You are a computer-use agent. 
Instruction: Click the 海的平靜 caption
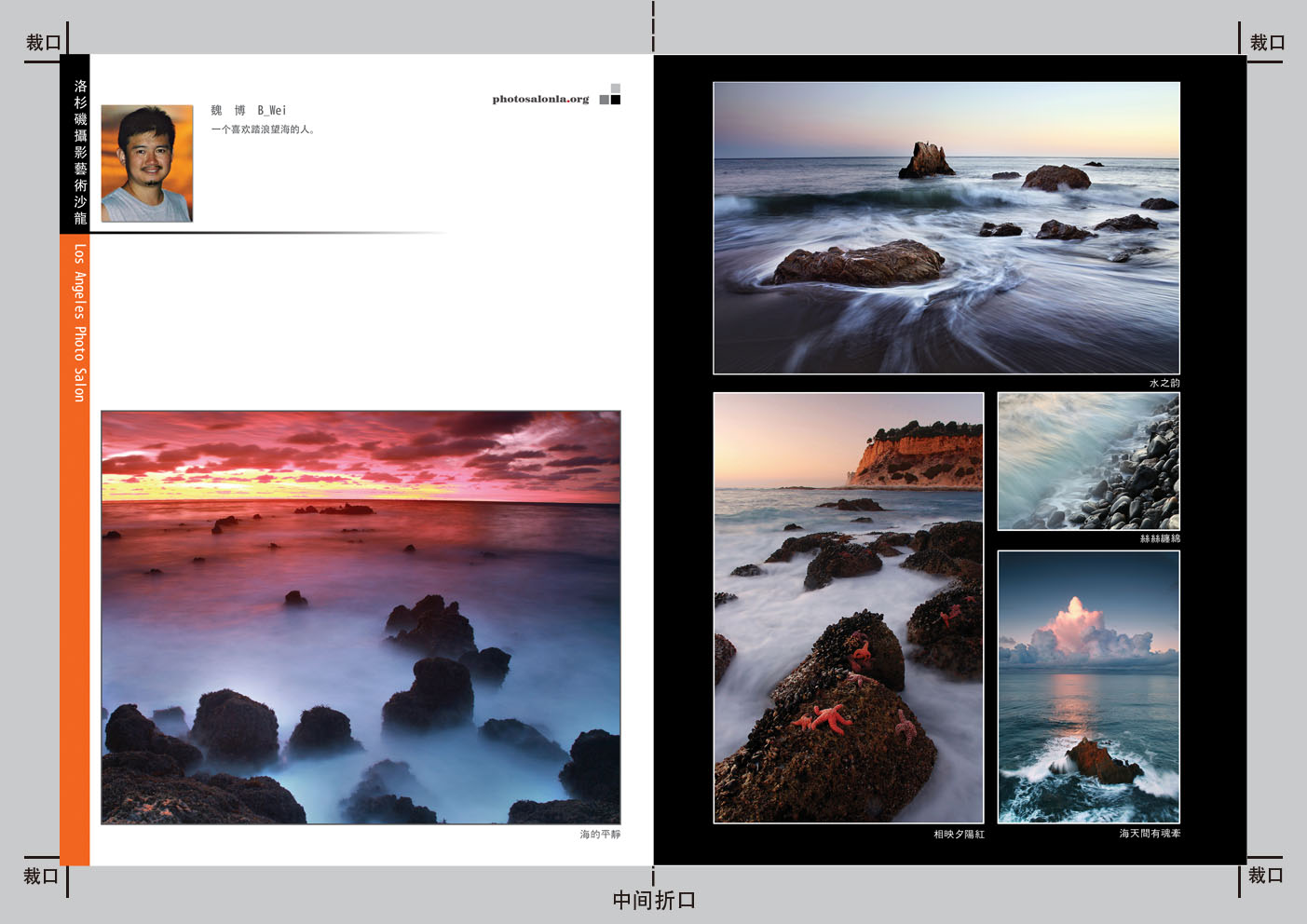click(600, 835)
